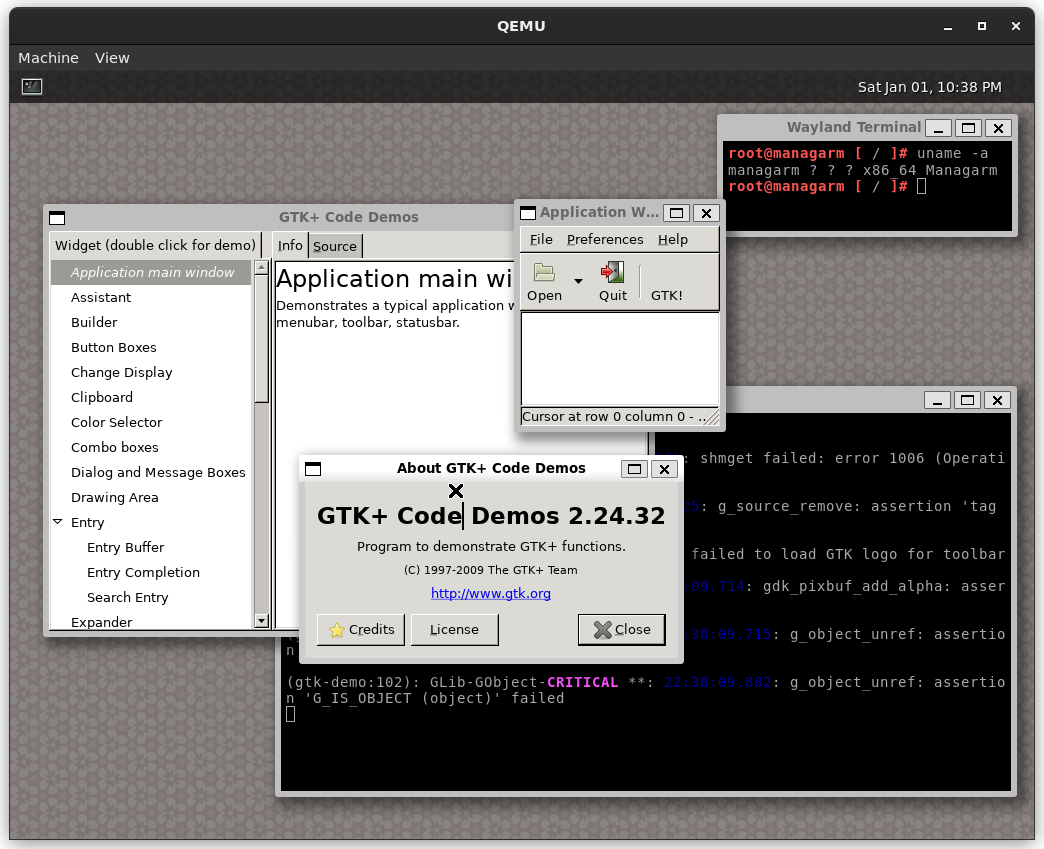Click the demo list scrollbar up arrow
The image size is (1044, 849).
coord(262,268)
